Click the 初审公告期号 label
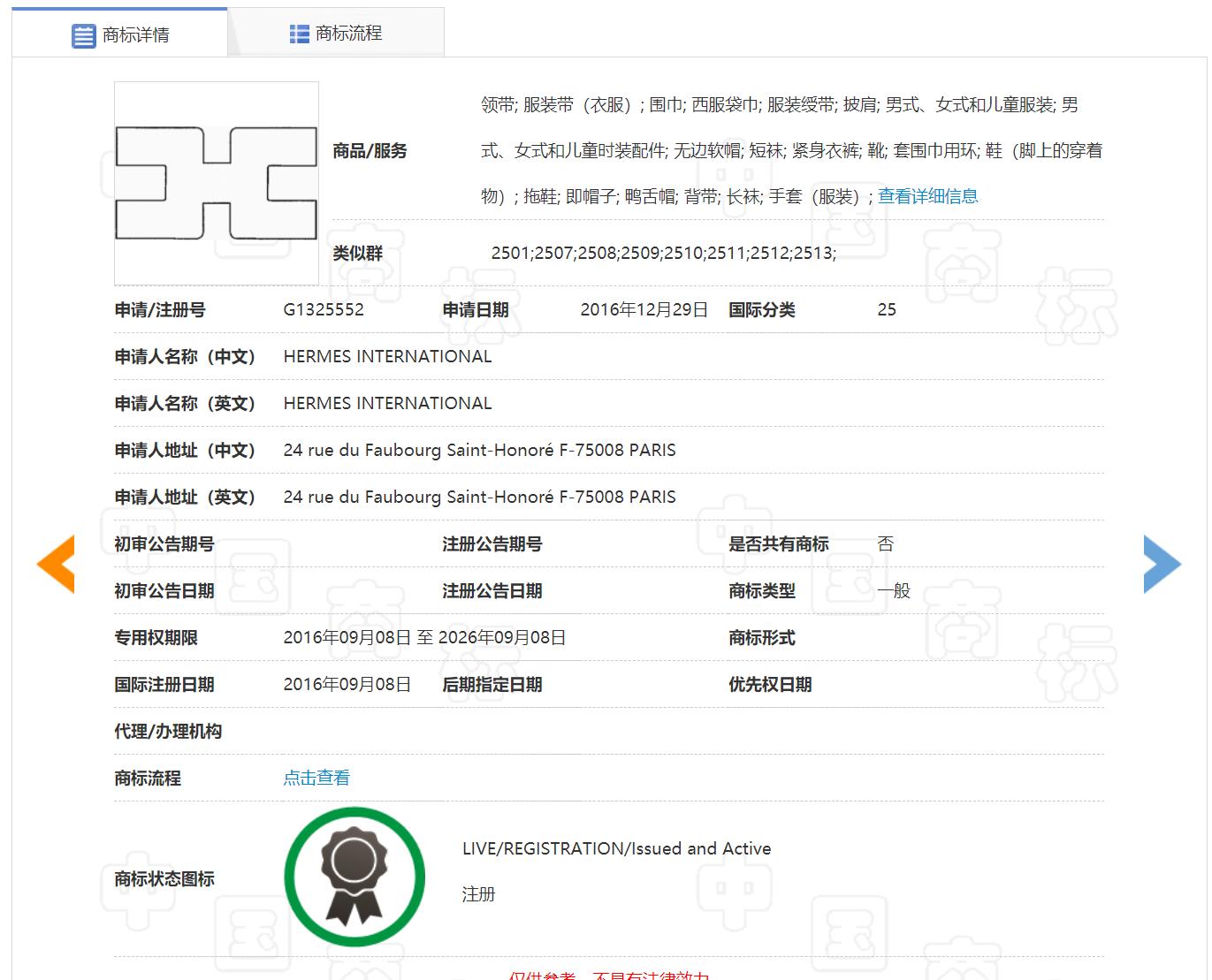This screenshot has width=1212, height=980. 164,543
